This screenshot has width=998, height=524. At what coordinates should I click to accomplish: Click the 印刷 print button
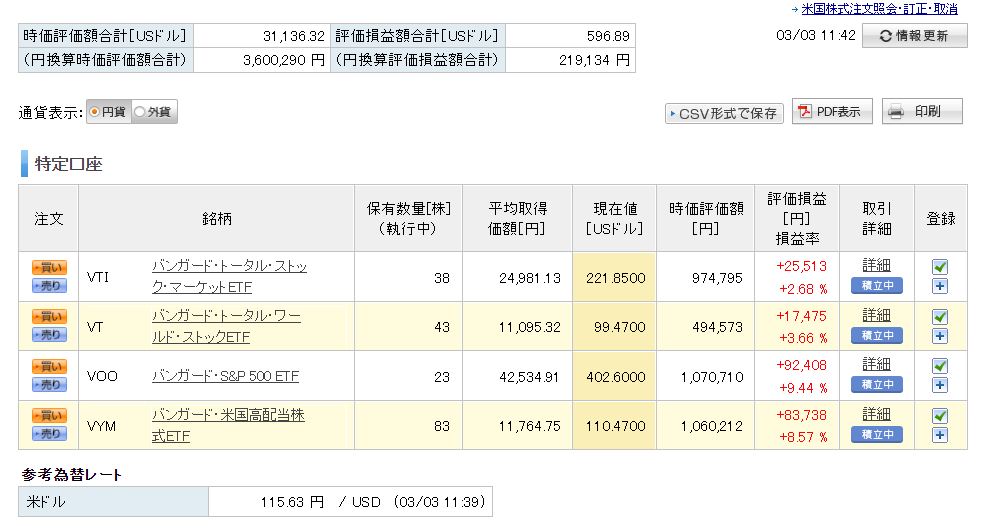coord(922,111)
